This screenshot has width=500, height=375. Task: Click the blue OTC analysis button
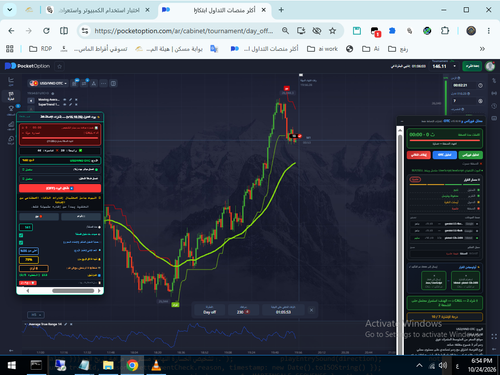(445, 155)
